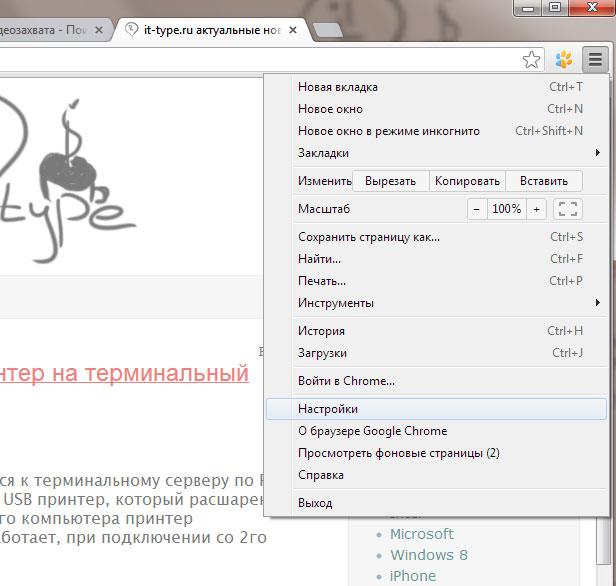Click 'Войти в Chrome...'

click(436, 381)
